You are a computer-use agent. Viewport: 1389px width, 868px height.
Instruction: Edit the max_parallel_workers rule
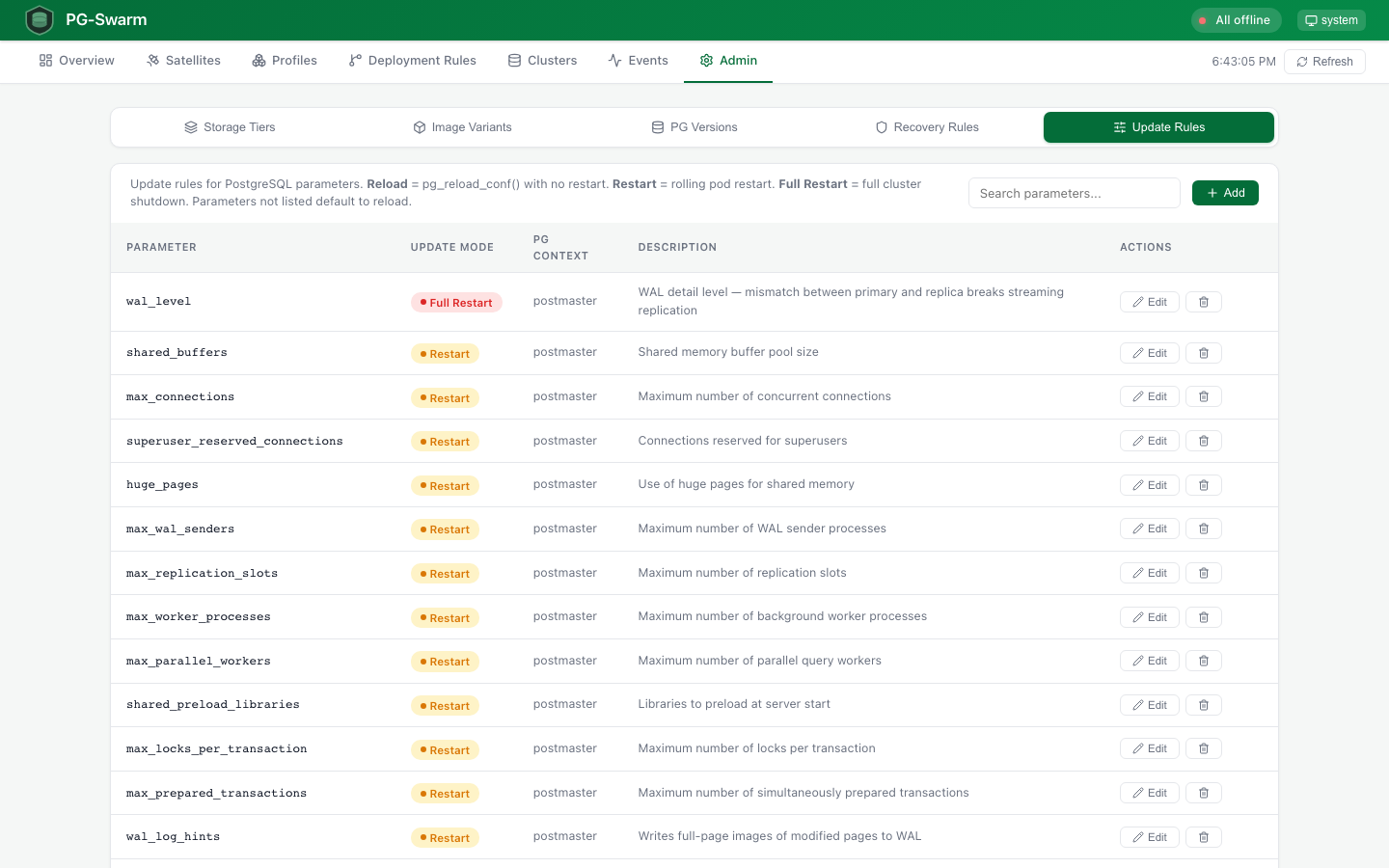pyautogui.click(x=1149, y=661)
